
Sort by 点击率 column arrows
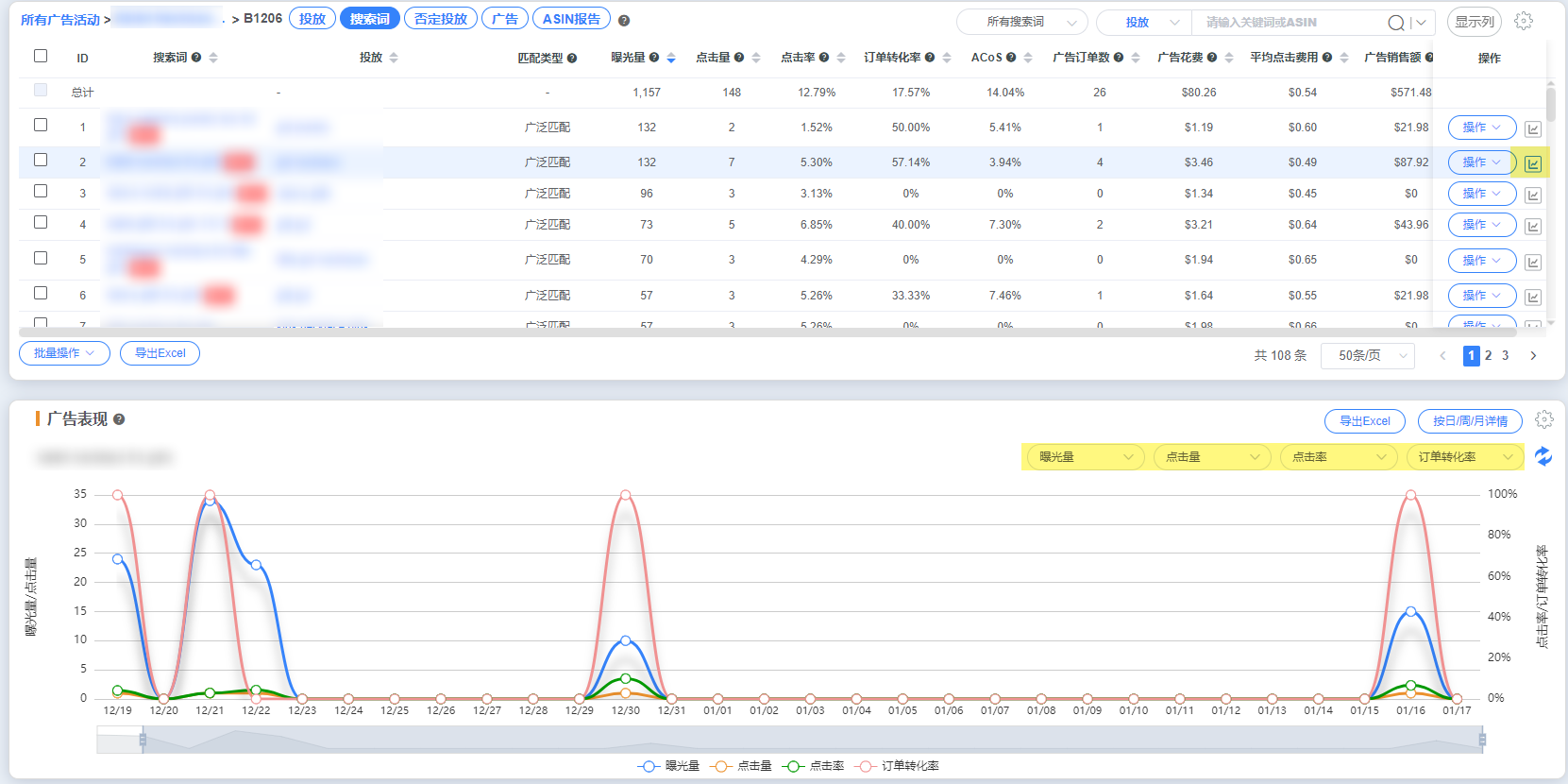(841, 58)
